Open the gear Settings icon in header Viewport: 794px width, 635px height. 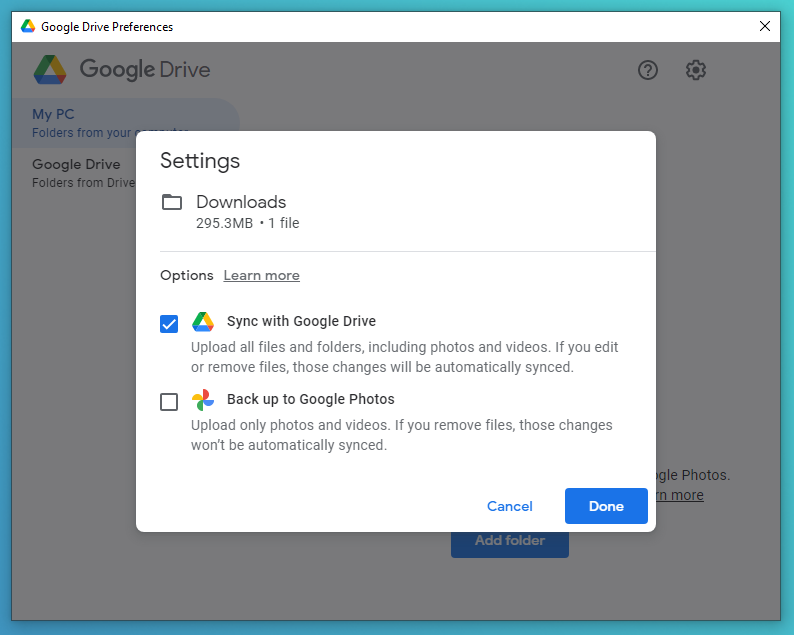[x=696, y=70]
